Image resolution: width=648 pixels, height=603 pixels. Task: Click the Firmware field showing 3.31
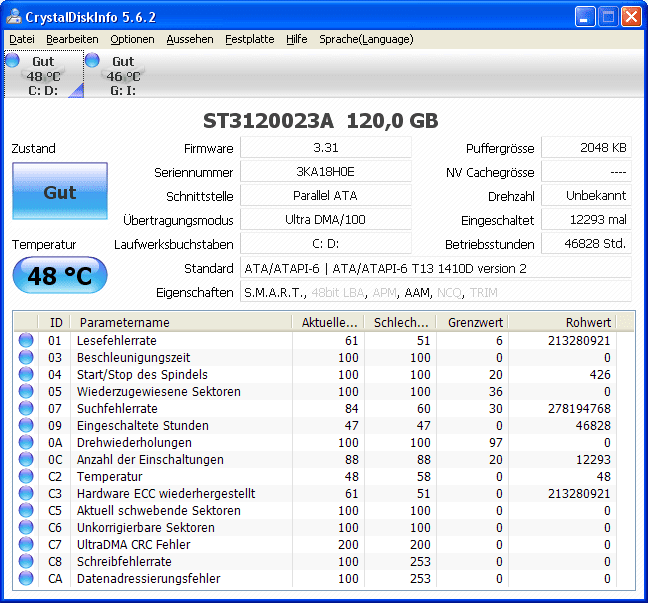326,148
